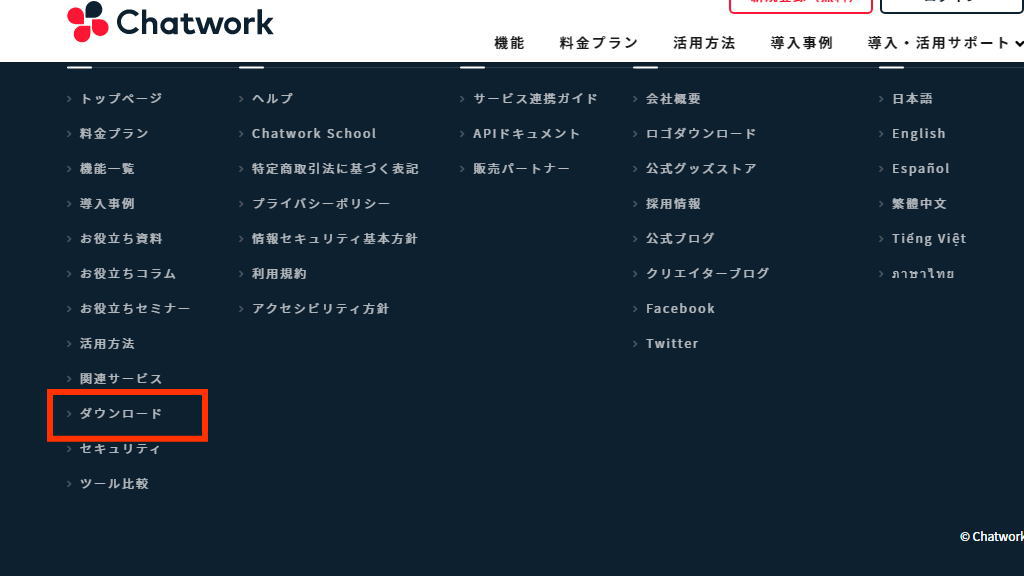Open ヘルプ link
This screenshot has width=1024, height=576.
(x=272, y=99)
